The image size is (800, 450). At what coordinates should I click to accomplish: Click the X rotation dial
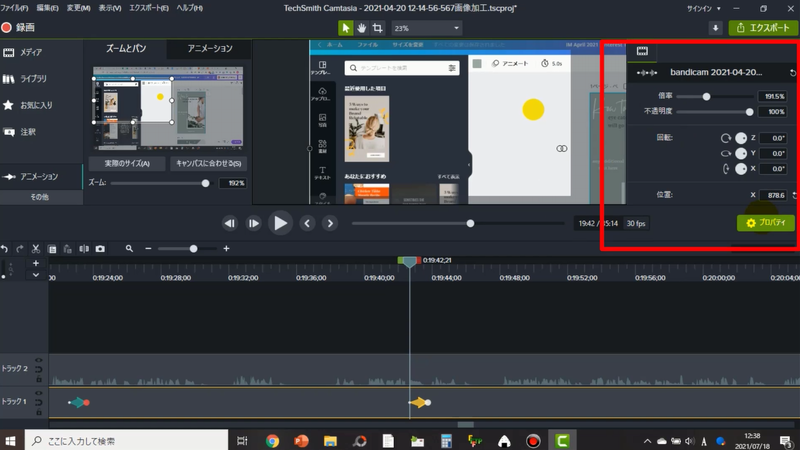click(x=741, y=168)
